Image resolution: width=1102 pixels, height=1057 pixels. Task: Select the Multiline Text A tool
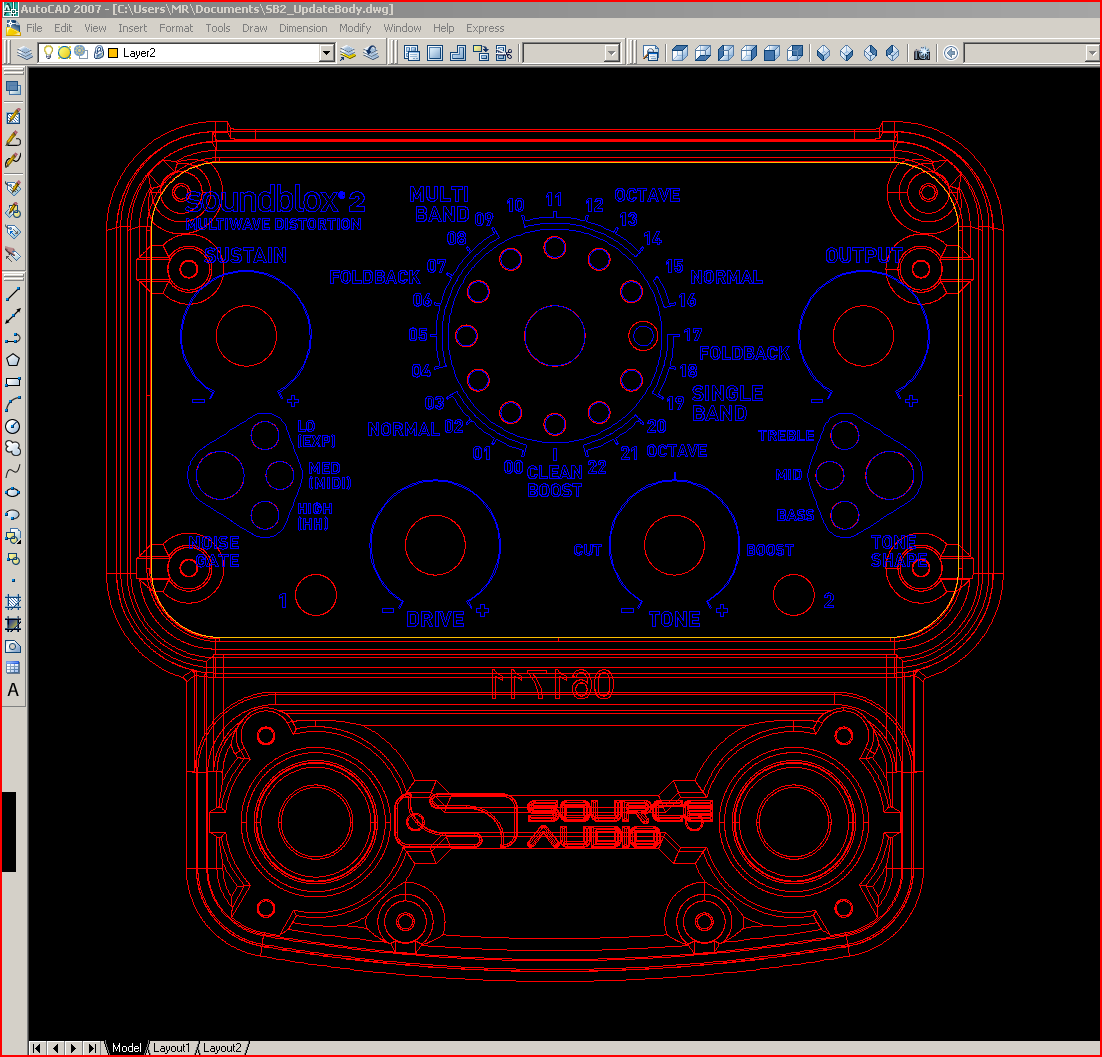pyautogui.click(x=13, y=691)
